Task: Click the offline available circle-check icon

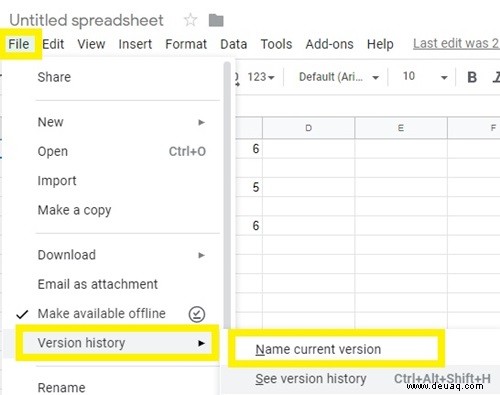Action: coord(197,314)
